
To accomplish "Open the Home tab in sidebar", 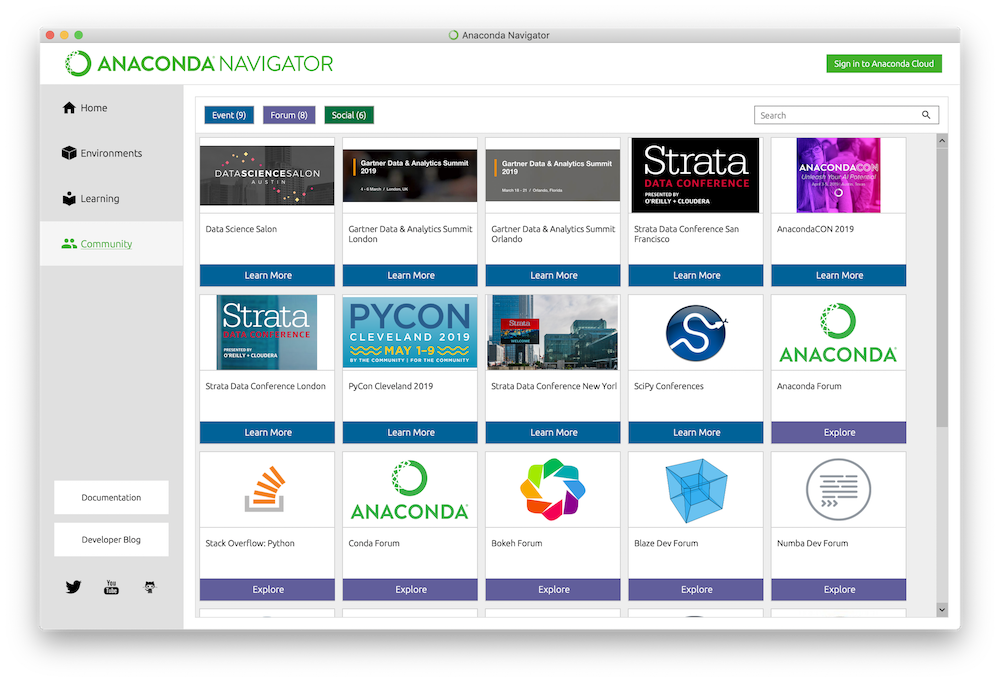I will click(93, 108).
